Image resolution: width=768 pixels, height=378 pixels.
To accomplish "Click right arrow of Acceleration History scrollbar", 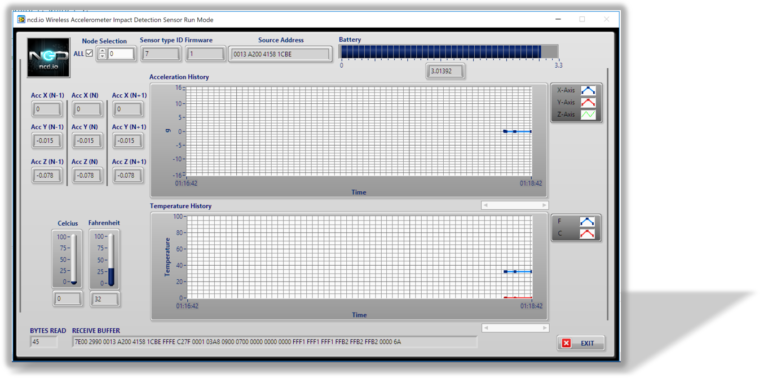I will 544,205.
